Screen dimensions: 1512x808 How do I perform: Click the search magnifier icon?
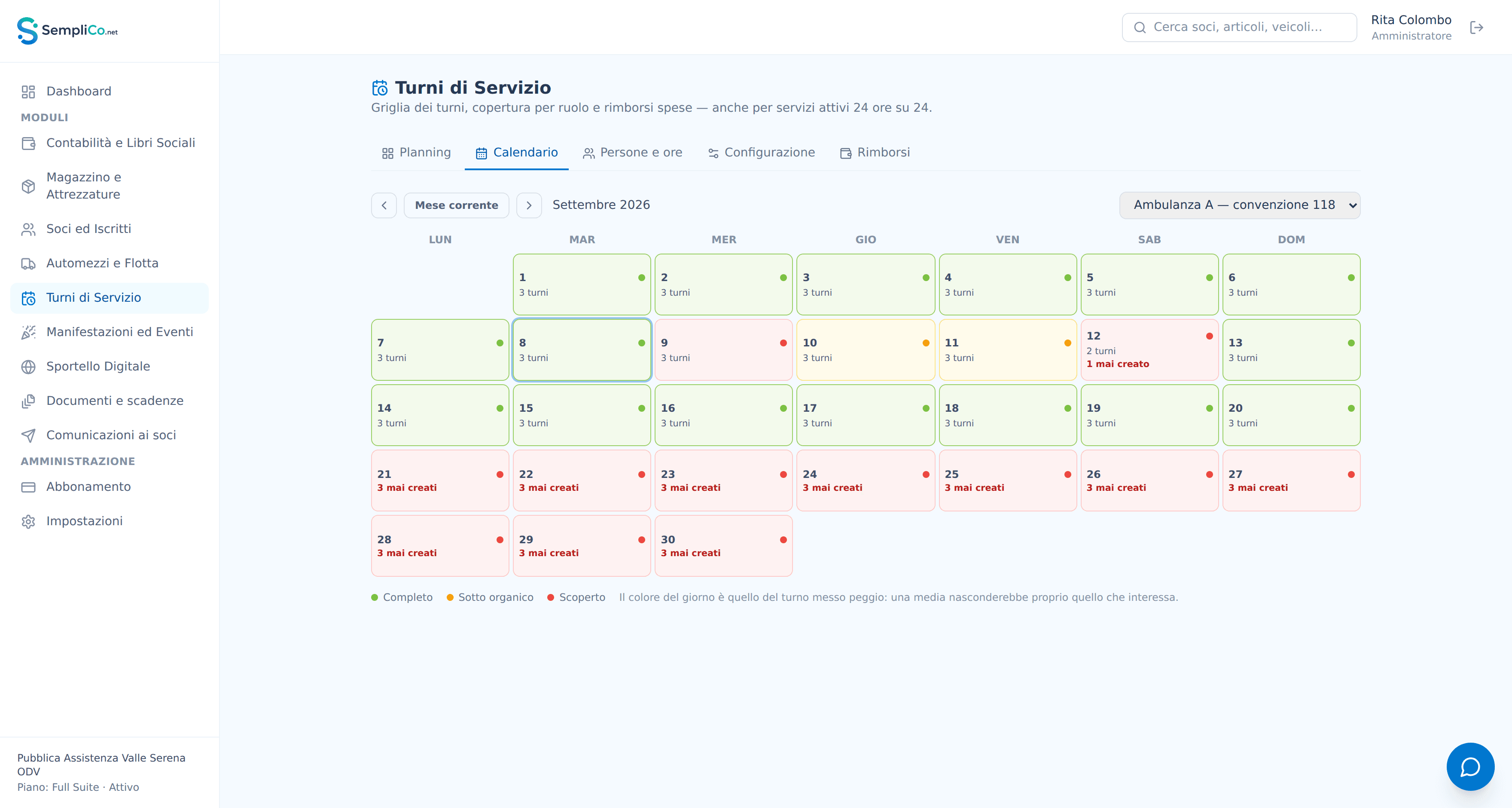pos(1140,28)
